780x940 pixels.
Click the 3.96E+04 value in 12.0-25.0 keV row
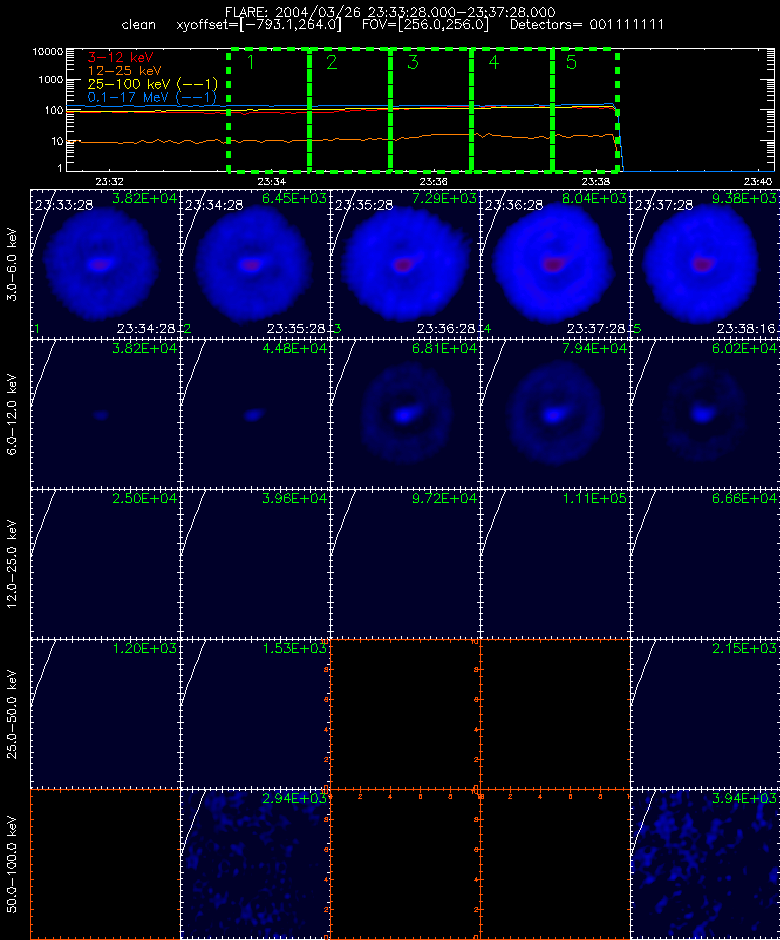click(294, 498)
